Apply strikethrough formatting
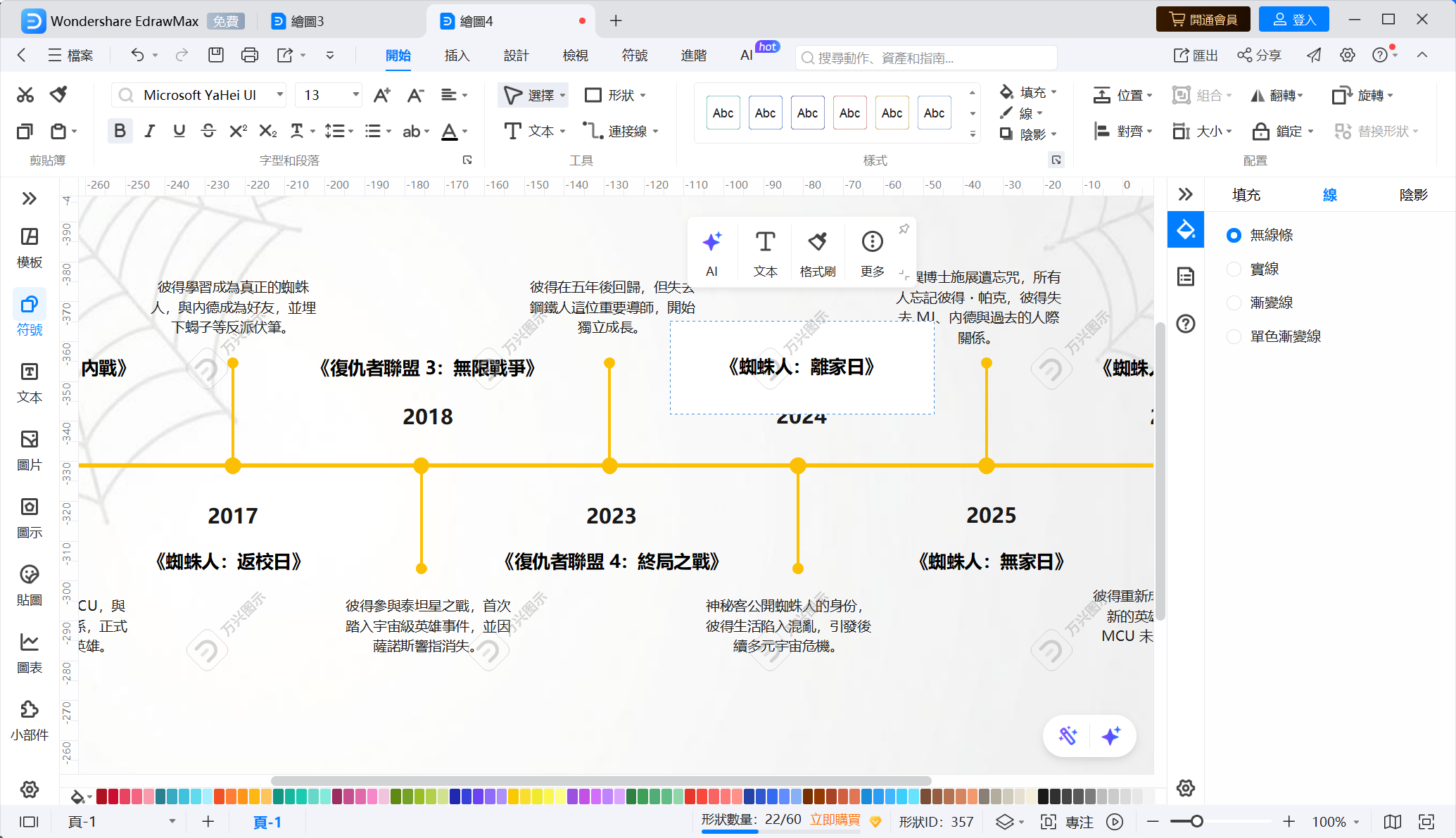Image resolution: width=1456 pixels, height=838 pixels. 208,131
